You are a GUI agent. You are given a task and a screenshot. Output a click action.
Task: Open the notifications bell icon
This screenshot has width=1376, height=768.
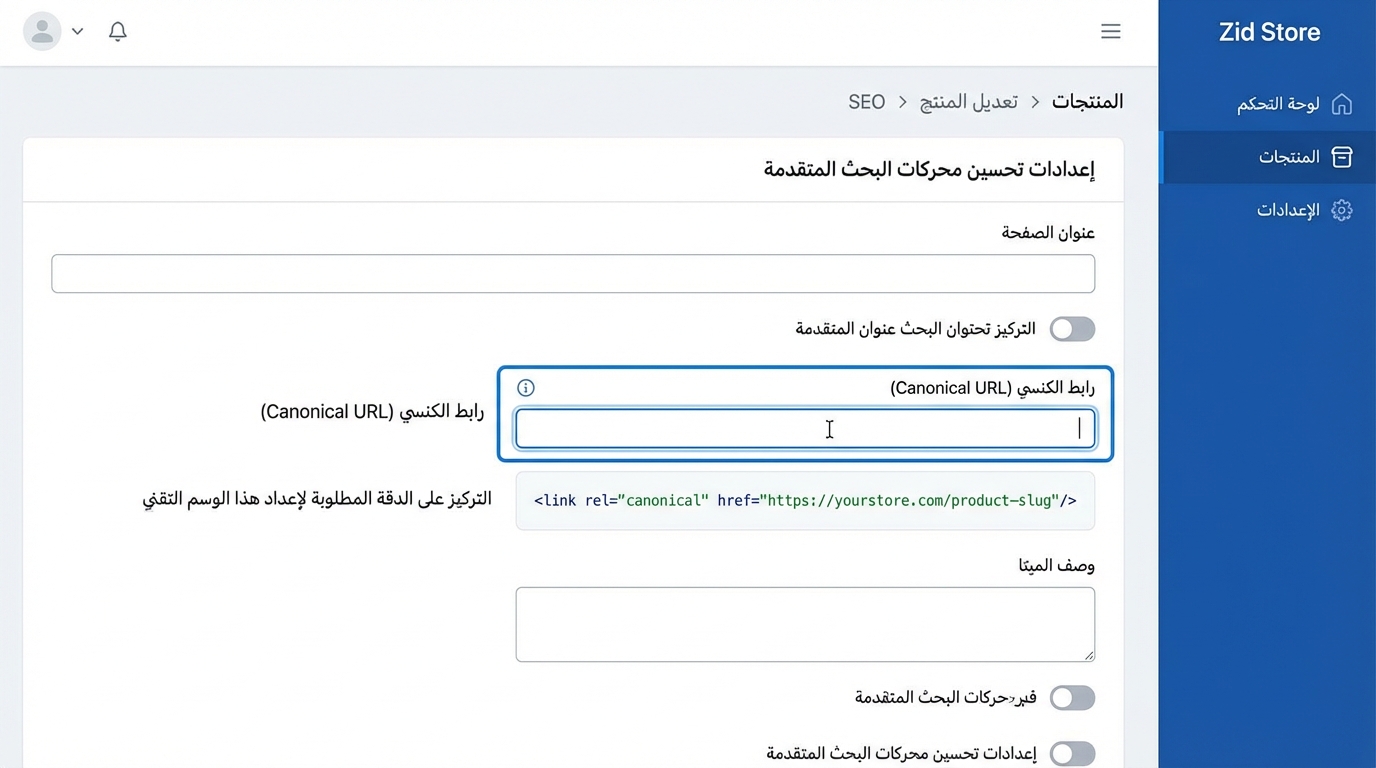[x=117, y=31]
